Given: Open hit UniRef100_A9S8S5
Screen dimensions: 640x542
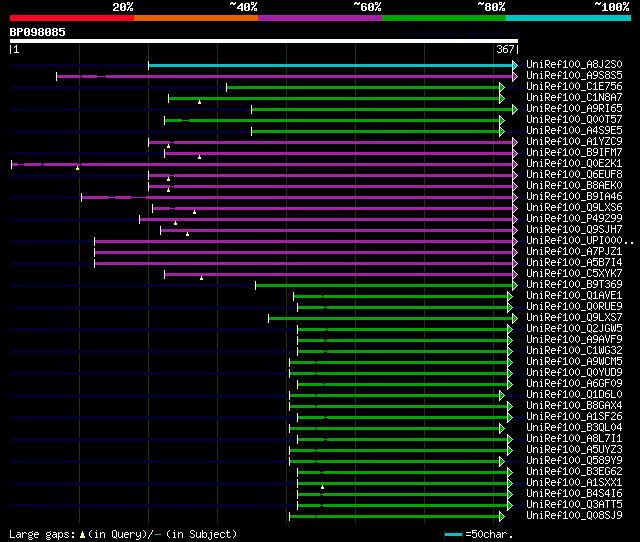Looking at the screenshot, I should 574,76.
